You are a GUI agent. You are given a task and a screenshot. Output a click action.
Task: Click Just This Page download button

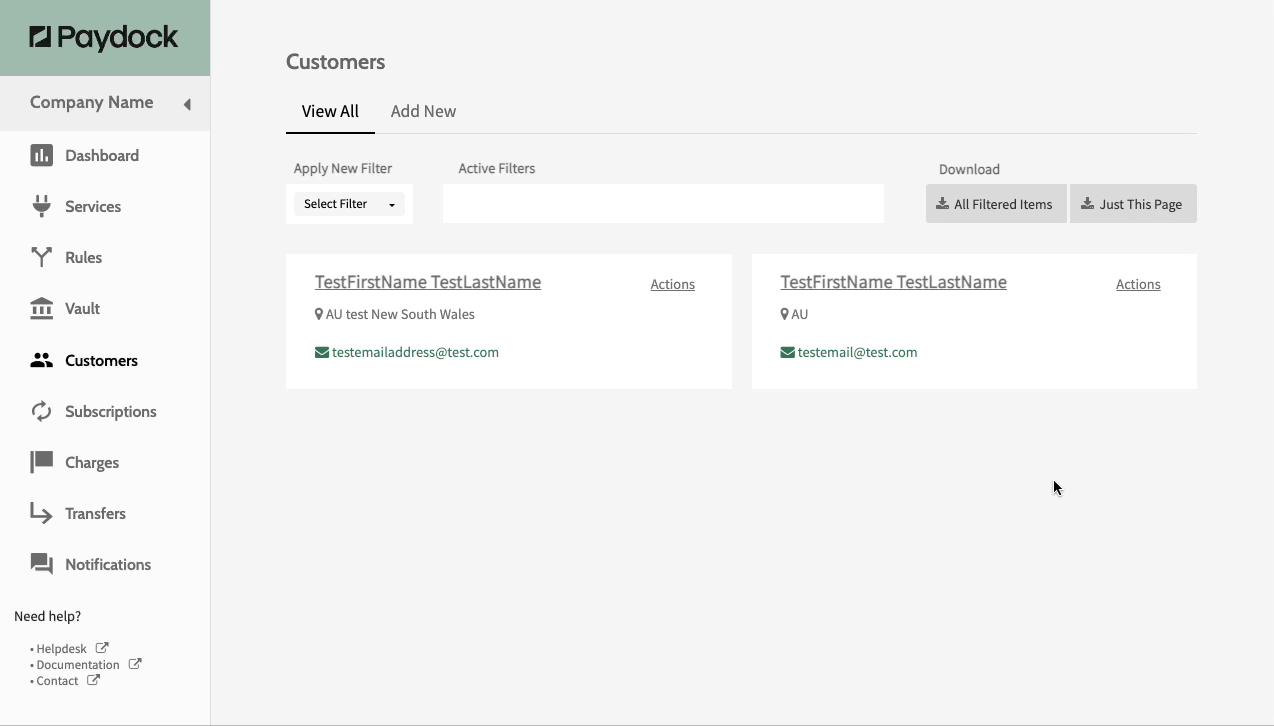coord(1132,204)
